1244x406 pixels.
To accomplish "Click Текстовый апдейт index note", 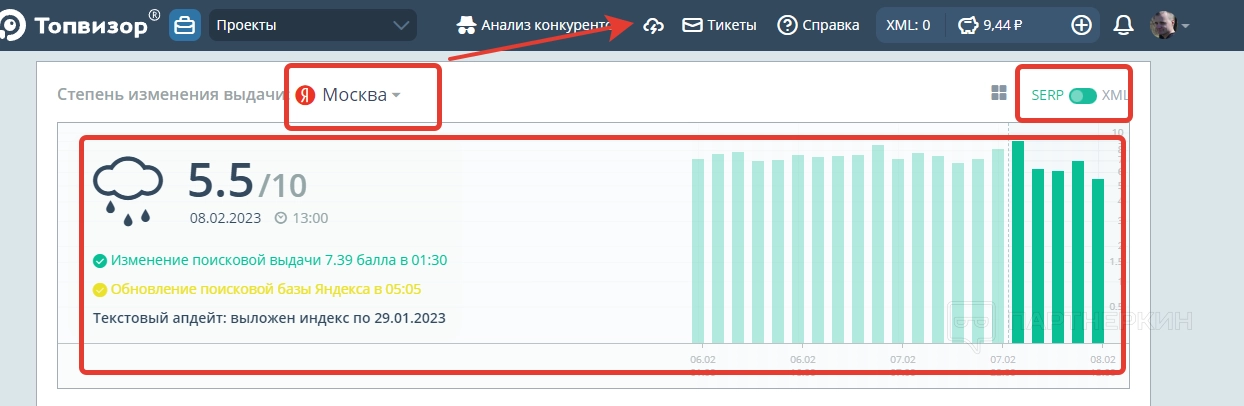I will [269, 319].
